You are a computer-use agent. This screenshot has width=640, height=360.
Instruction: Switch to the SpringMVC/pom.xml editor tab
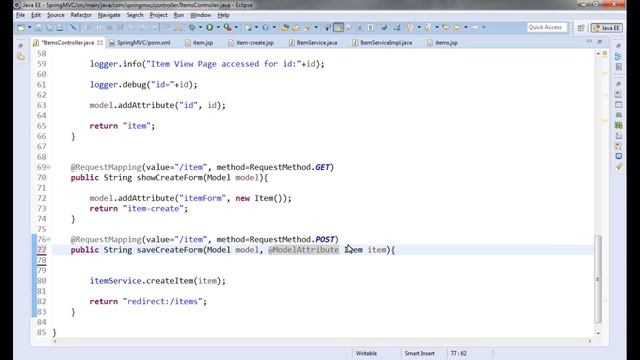point(140,42)
